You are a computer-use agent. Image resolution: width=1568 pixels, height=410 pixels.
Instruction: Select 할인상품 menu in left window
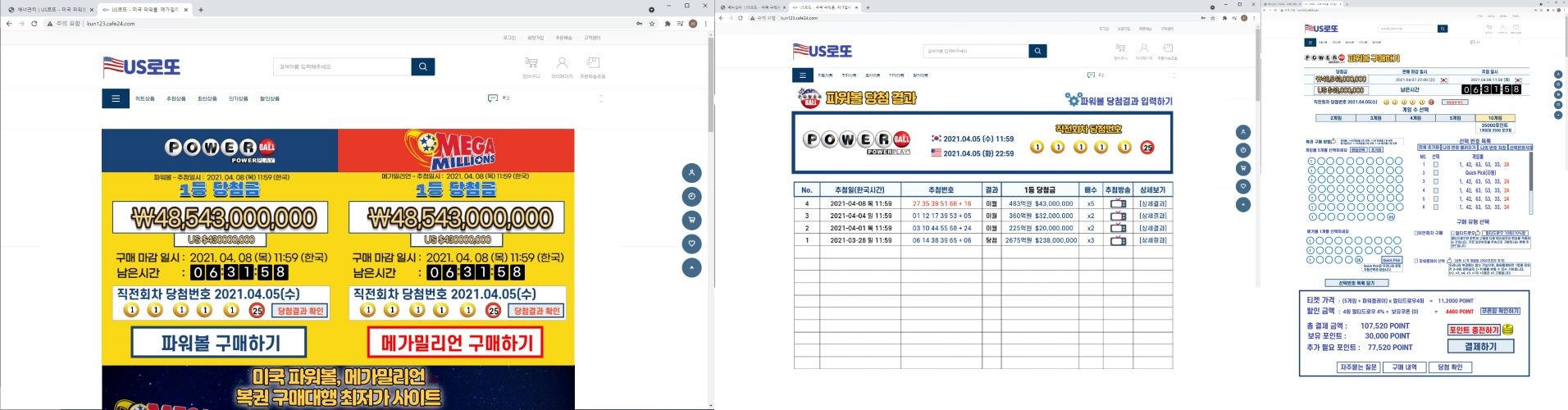pyautogui.click(x=270, y=98)
